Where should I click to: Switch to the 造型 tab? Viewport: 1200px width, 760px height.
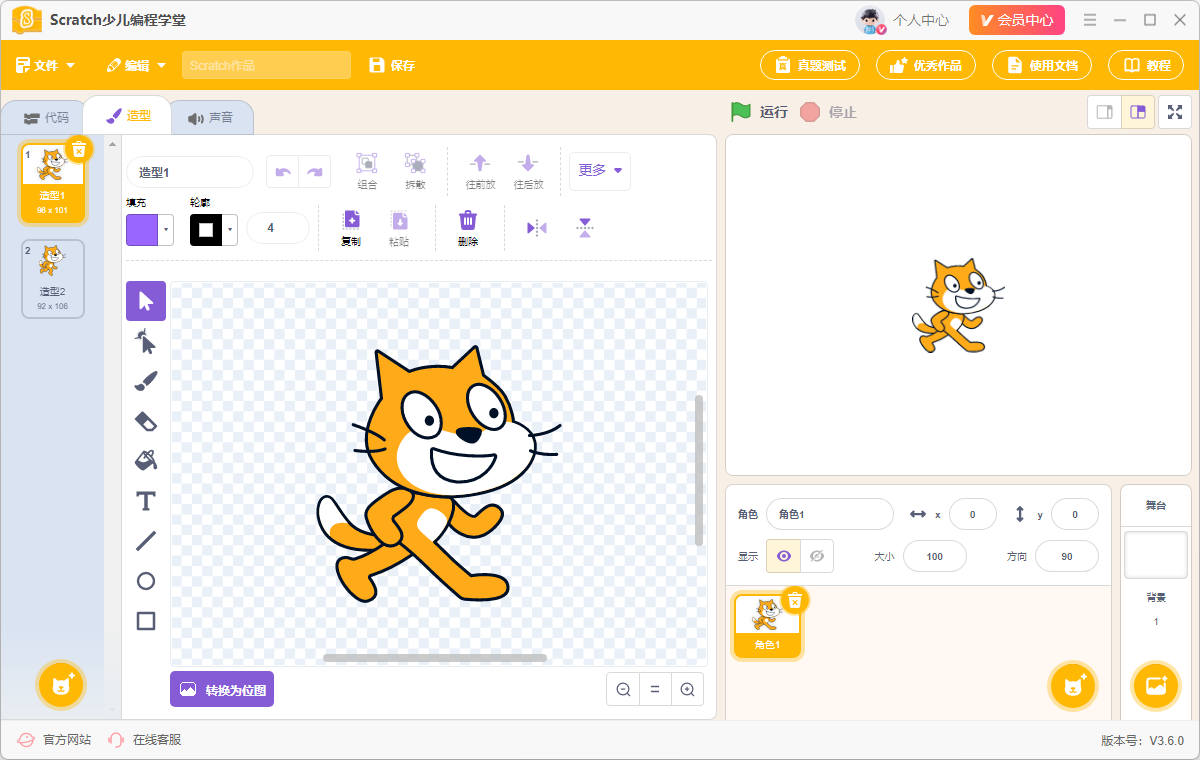click(x=128, y=116)
